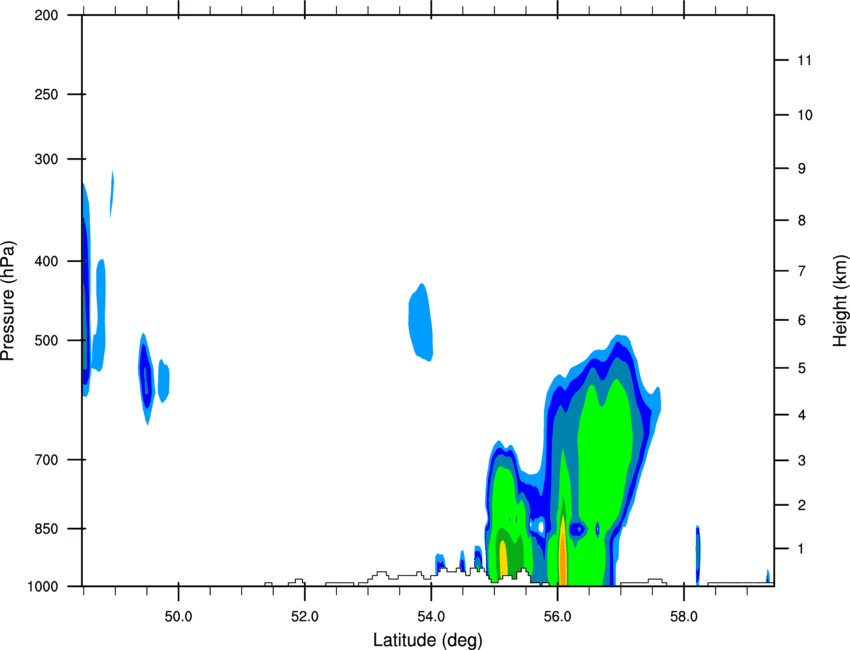The width and height of the screenshot is (850, 650).
Task: Click the 700 pressure tick label
Action: (x=46, y=460)
